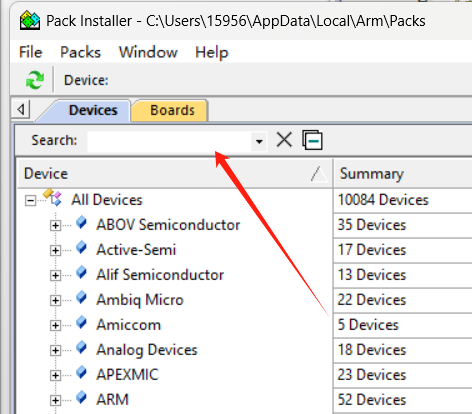Click the collapse all tree icon
Screen dimensions: 472x414
(x=312, y=140)
